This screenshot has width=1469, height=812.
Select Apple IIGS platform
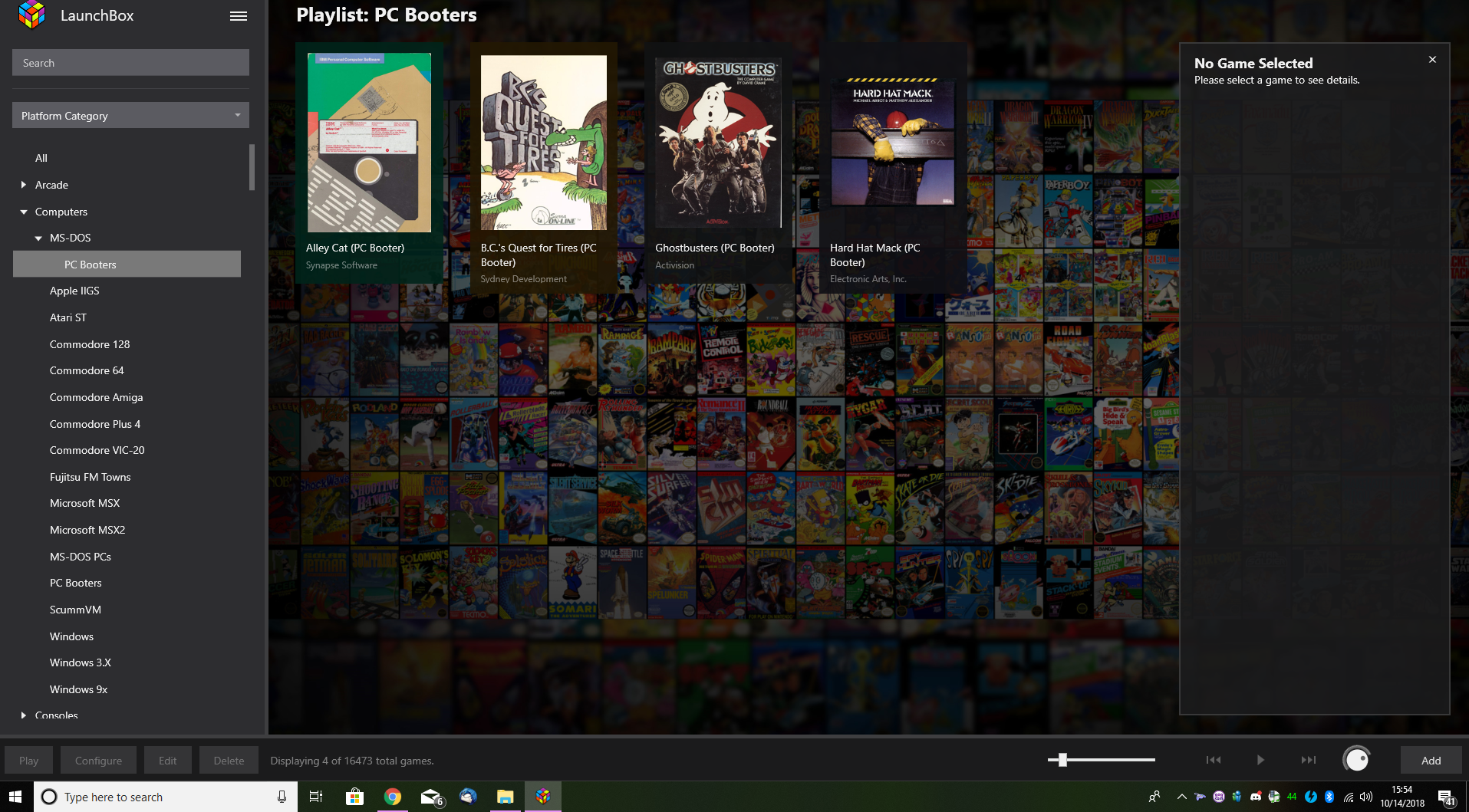click(x=74, y=291)
